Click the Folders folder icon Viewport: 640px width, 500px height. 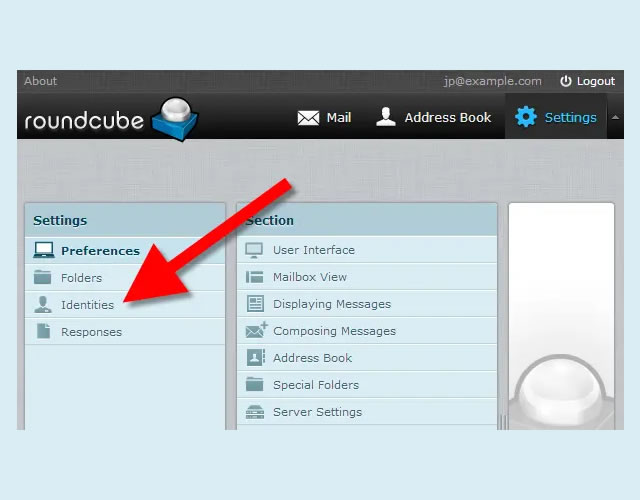click(x=43, y=278)
